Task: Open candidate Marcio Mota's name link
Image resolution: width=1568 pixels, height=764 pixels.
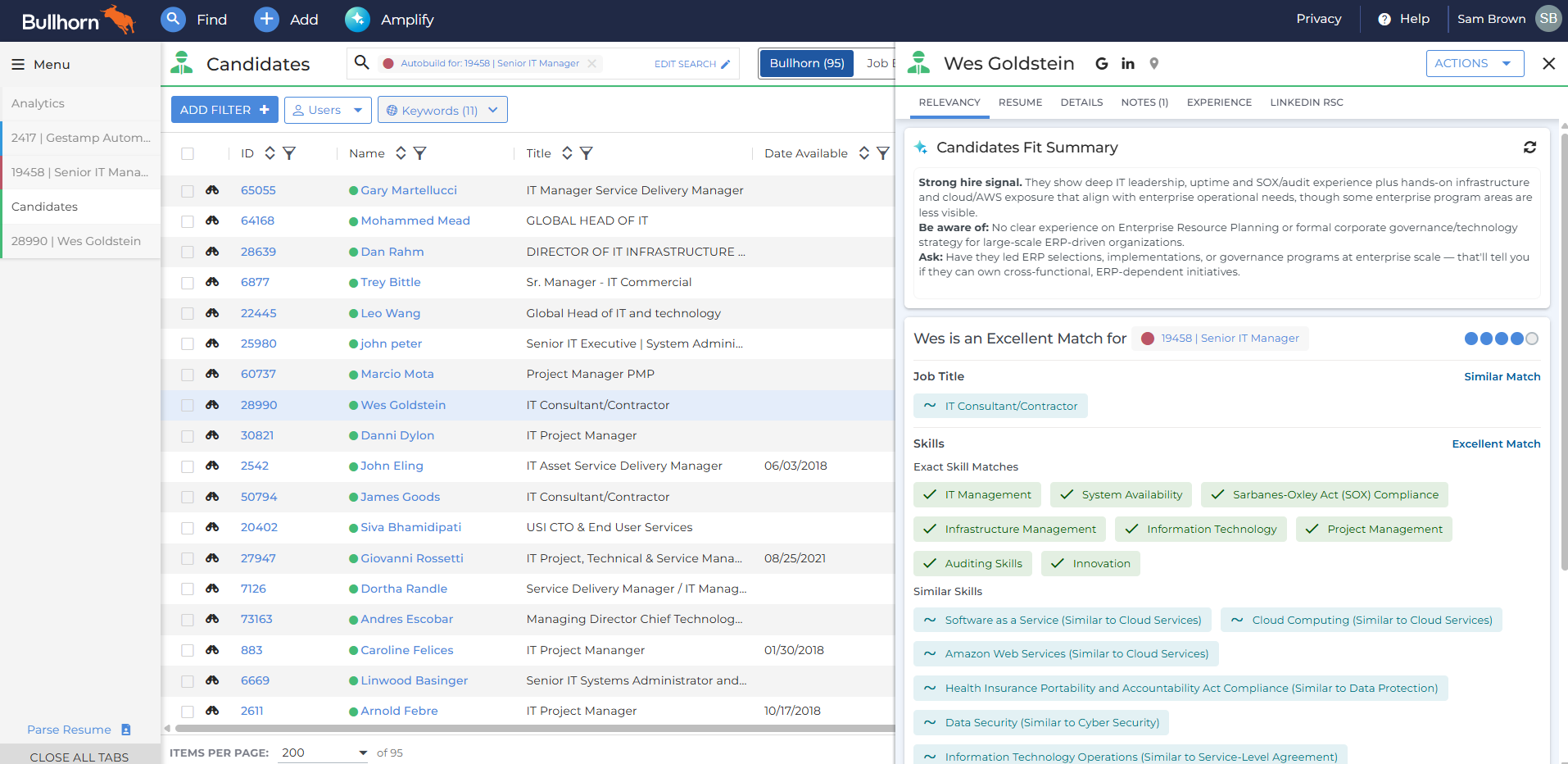Action: (x=397, y=374)
